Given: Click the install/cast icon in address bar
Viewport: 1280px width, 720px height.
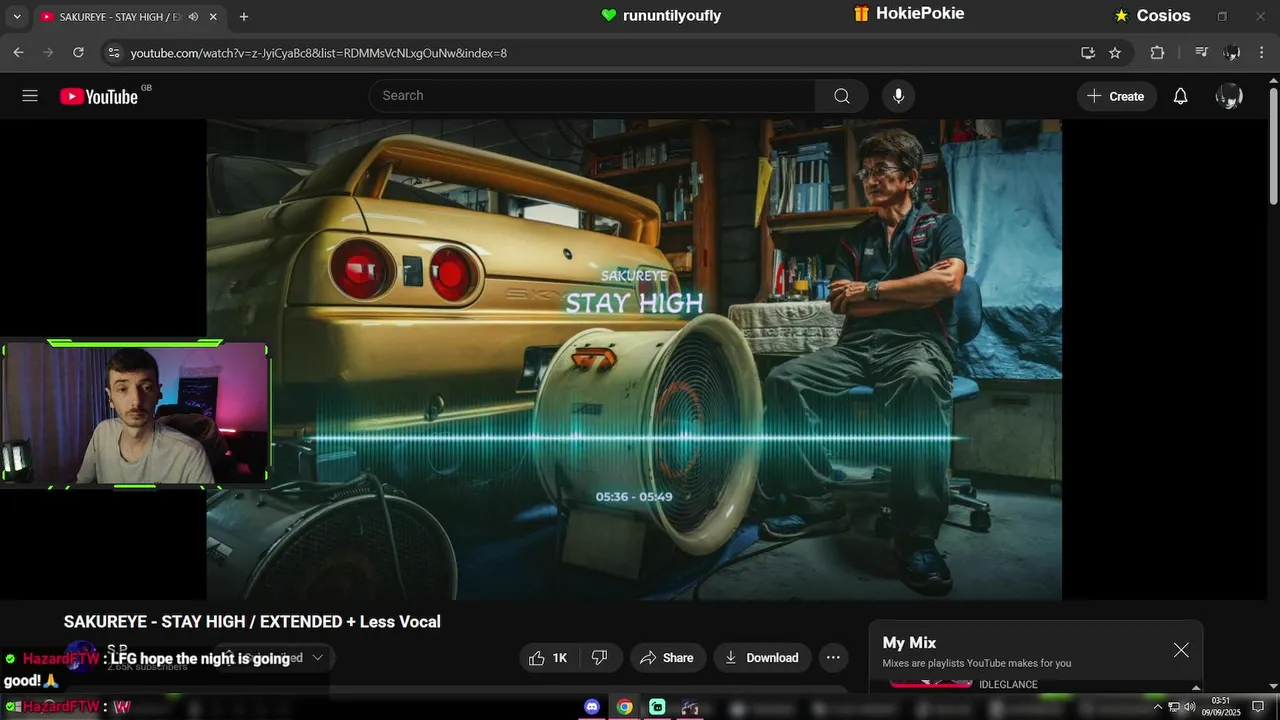Looking at the screenshot, I should click(1088, 53).
